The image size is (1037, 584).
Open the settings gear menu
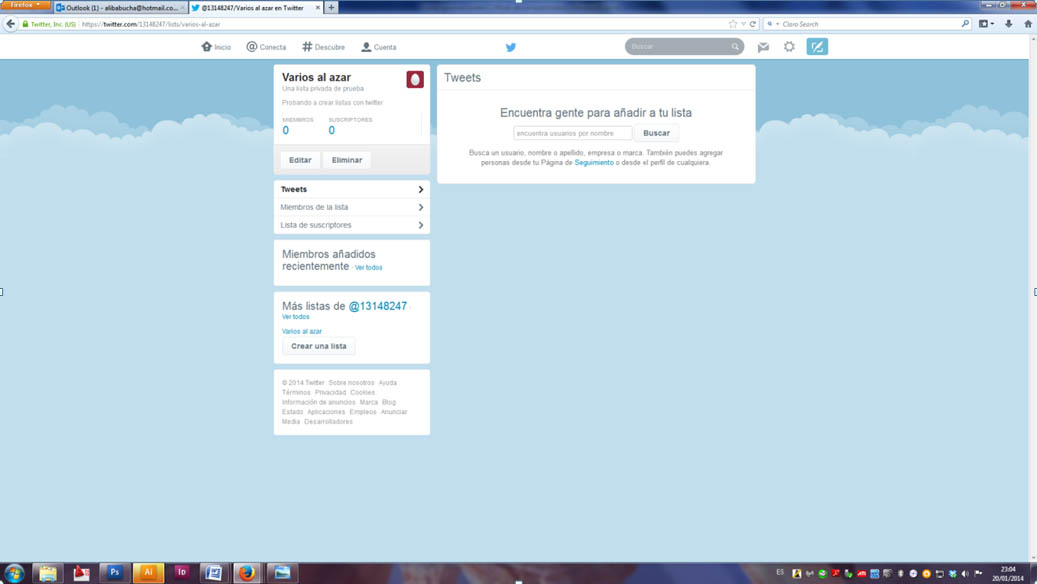click(789, 47)
